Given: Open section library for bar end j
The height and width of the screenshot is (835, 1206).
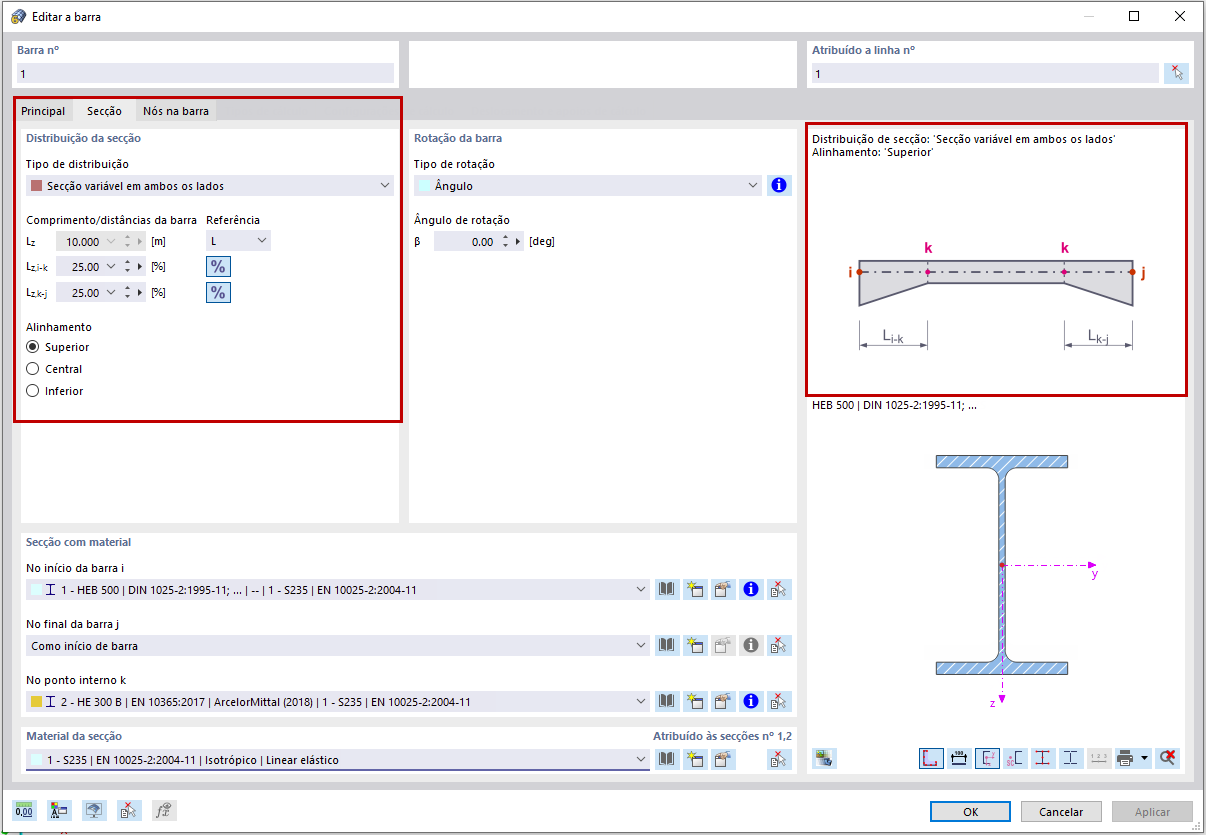Looking at the screenshot, I should pos(667,646).
